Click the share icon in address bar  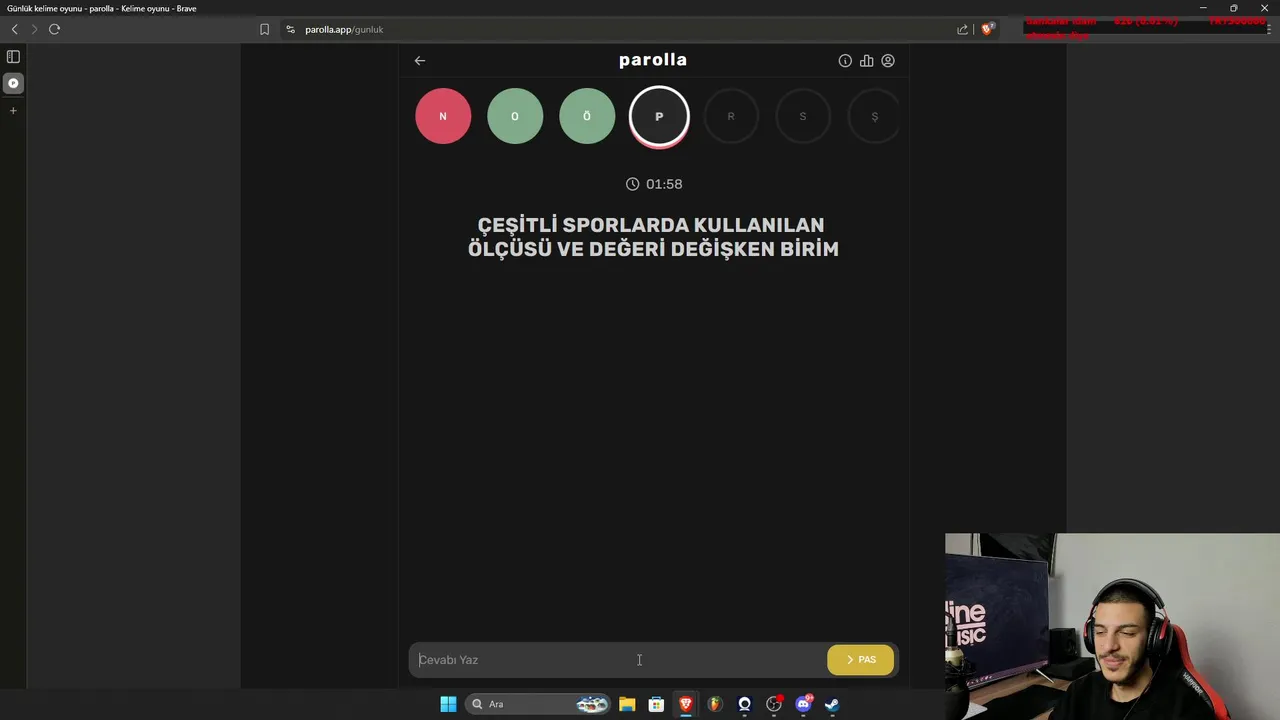tap(963, 29)
